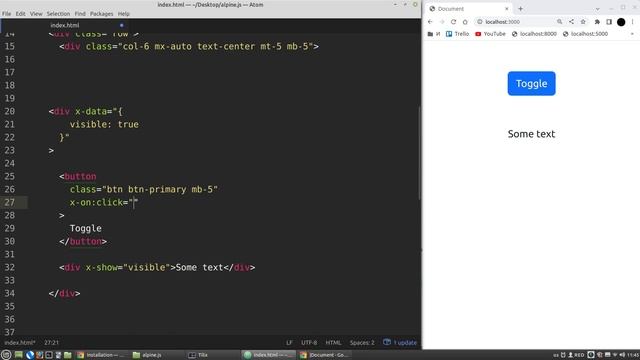The width and height of the screenshot is (640, 360).
Task: Reload the localhost:3000 page
Action: click(453, 22)
